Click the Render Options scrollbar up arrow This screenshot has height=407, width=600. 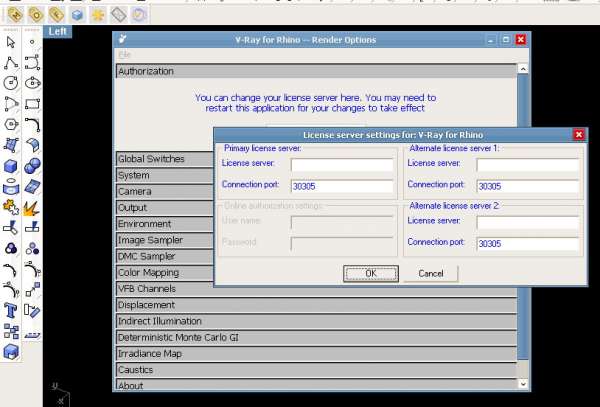tap(522, 70)
